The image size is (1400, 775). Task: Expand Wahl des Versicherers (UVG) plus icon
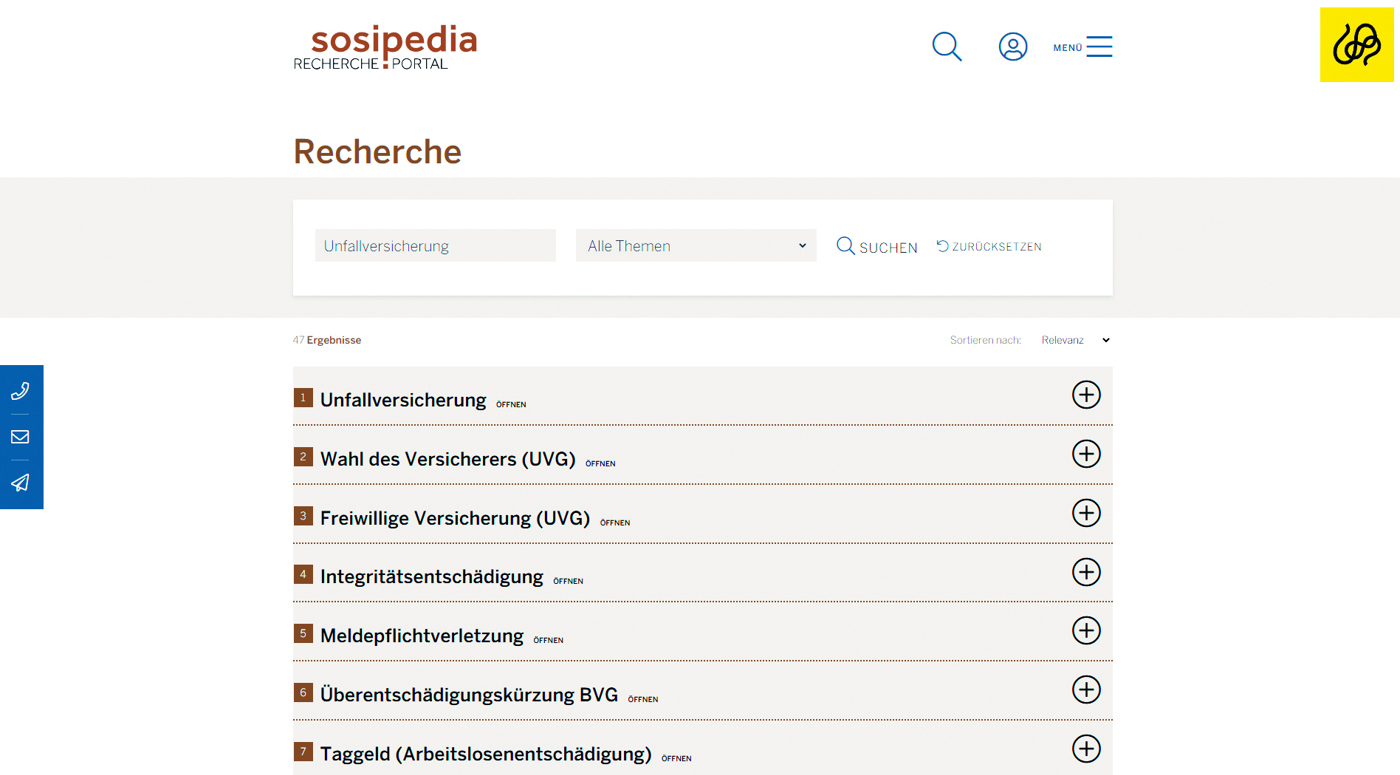(x=1086, y=454)
